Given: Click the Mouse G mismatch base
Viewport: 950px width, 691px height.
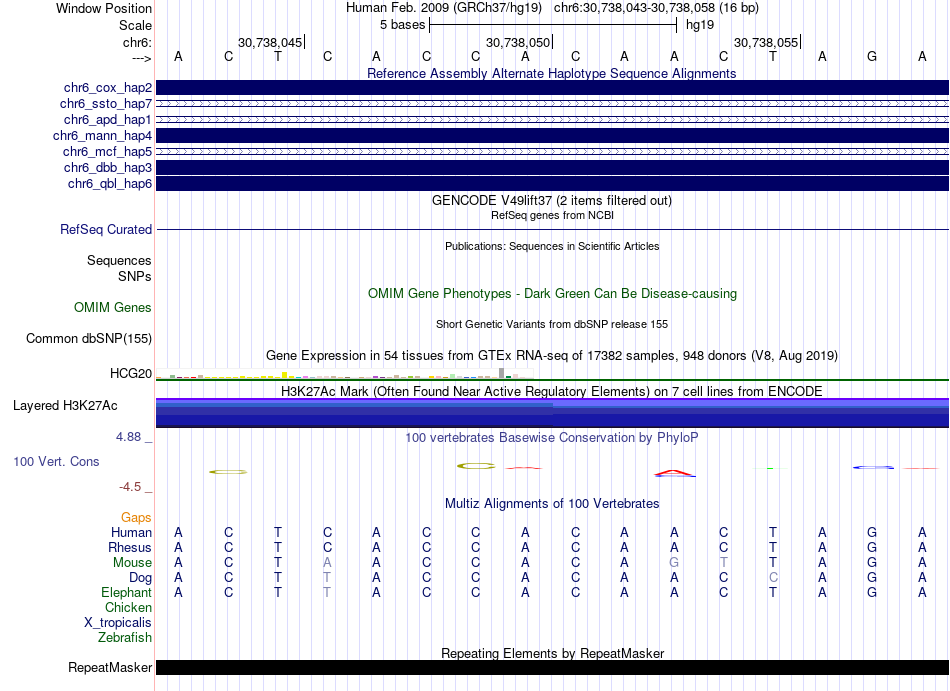Looking at the screenshot, I should coord(674,563).
